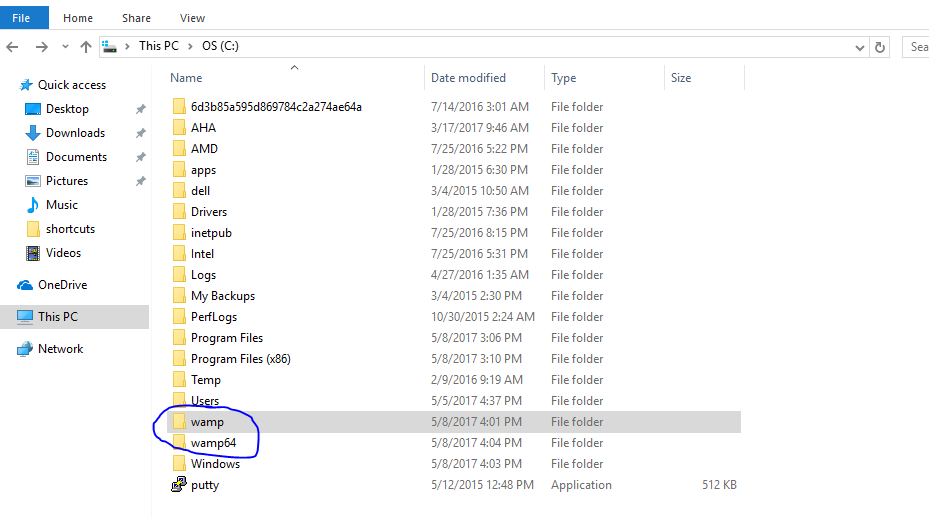
Task: Open the putty application icon
Action: tap(179, 485)
